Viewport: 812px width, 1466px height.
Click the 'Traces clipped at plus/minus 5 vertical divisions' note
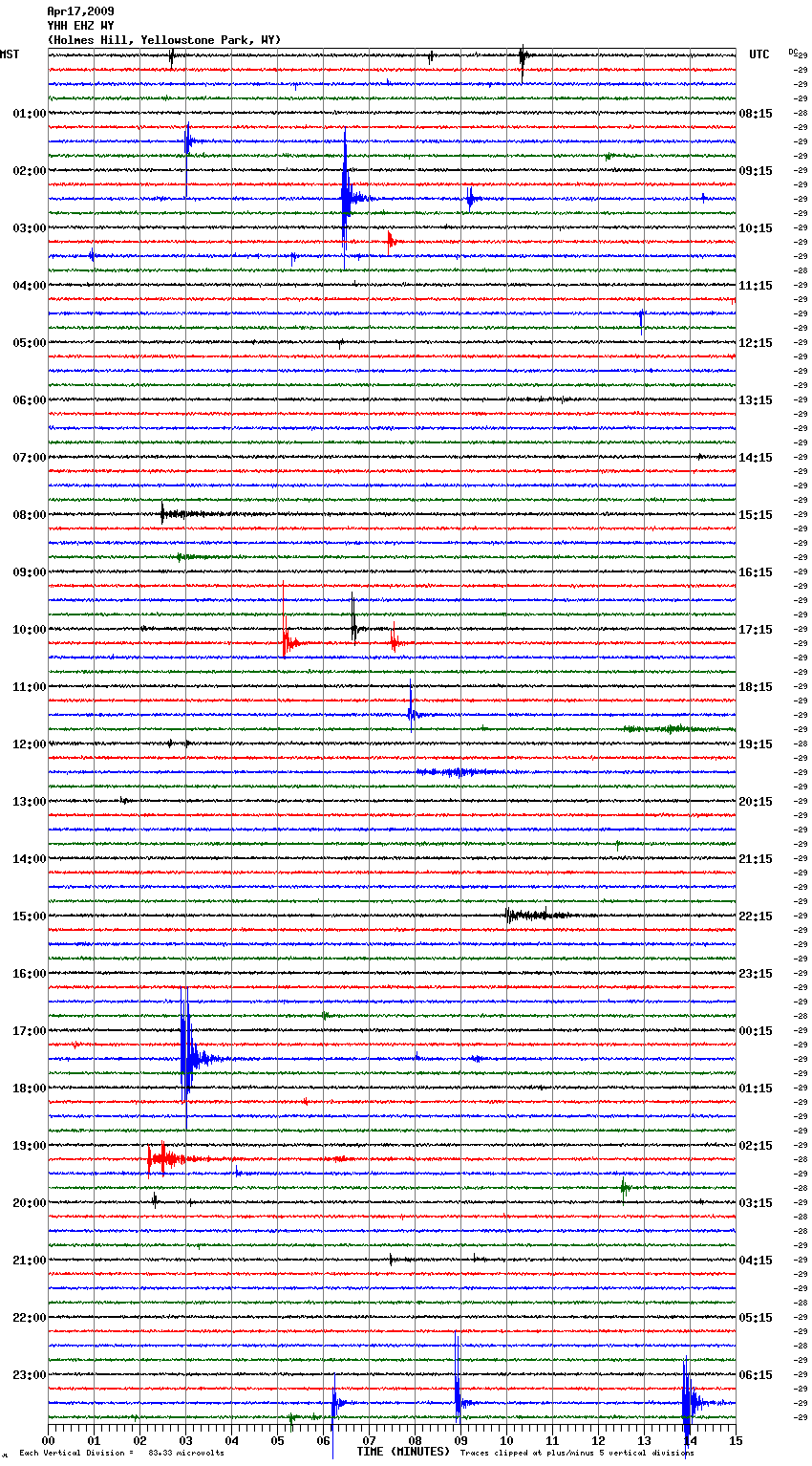click(x=578, y=1453)
